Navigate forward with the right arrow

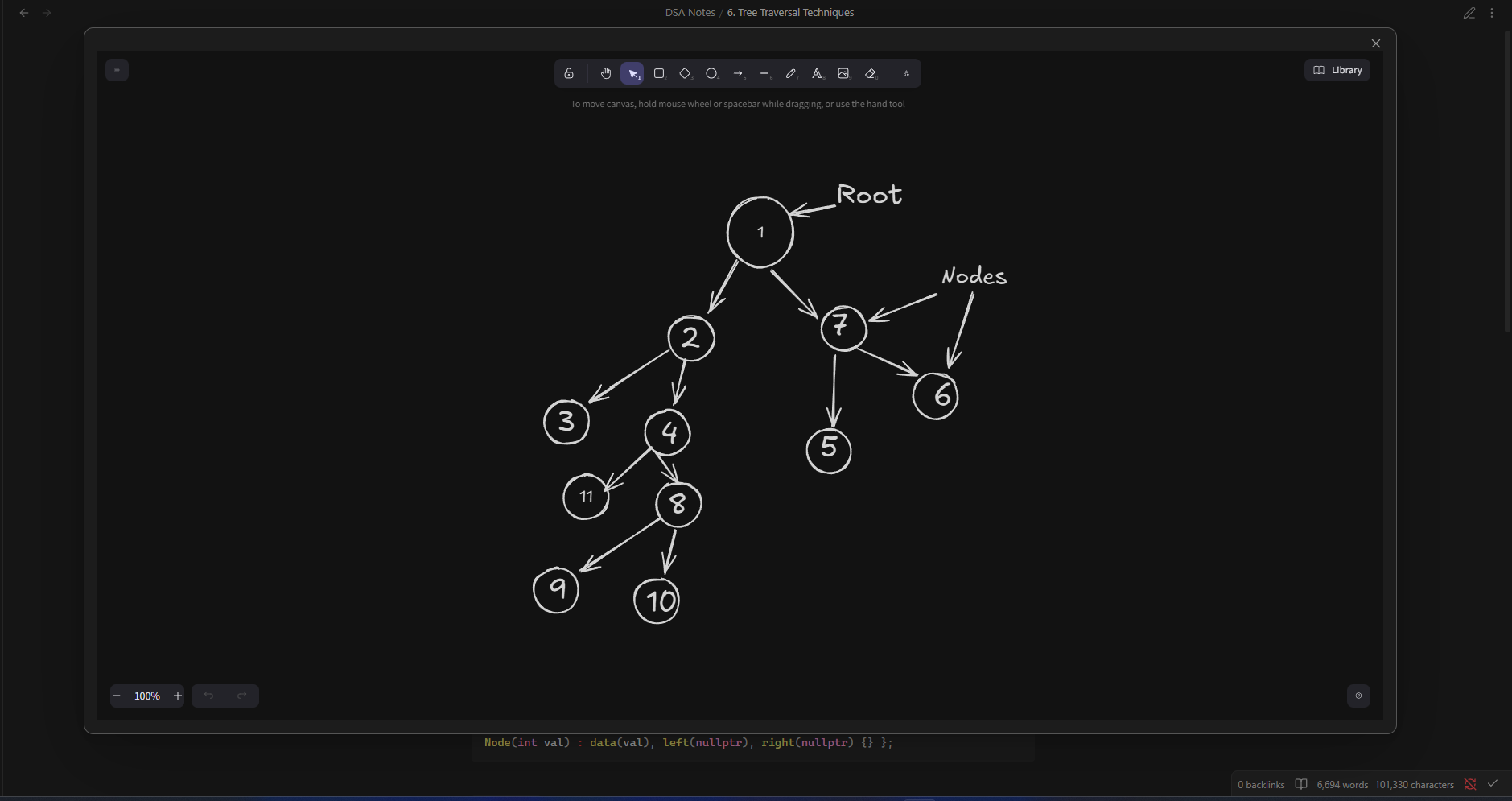point(47,13)
